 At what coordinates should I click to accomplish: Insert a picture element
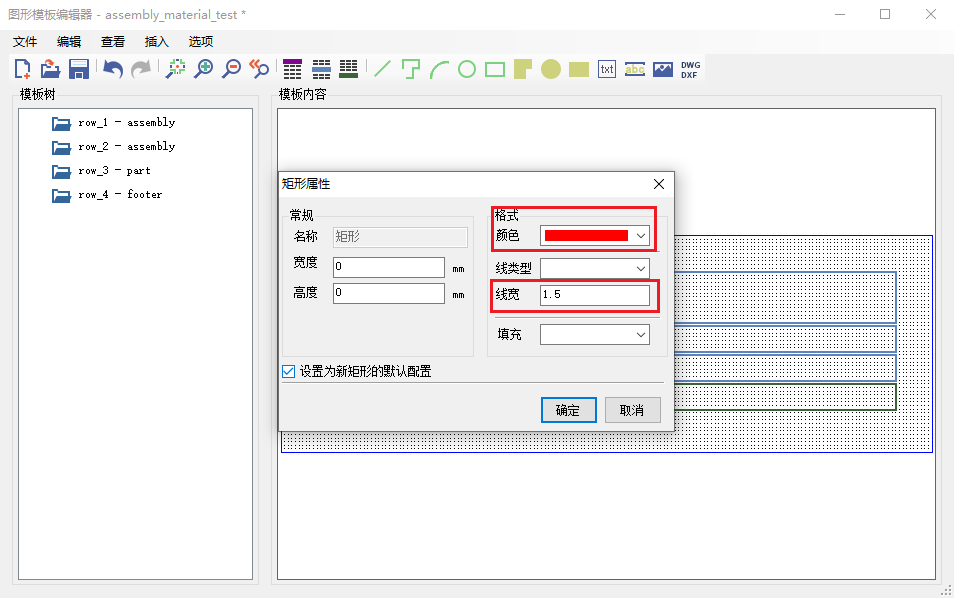tap(663, 69)
